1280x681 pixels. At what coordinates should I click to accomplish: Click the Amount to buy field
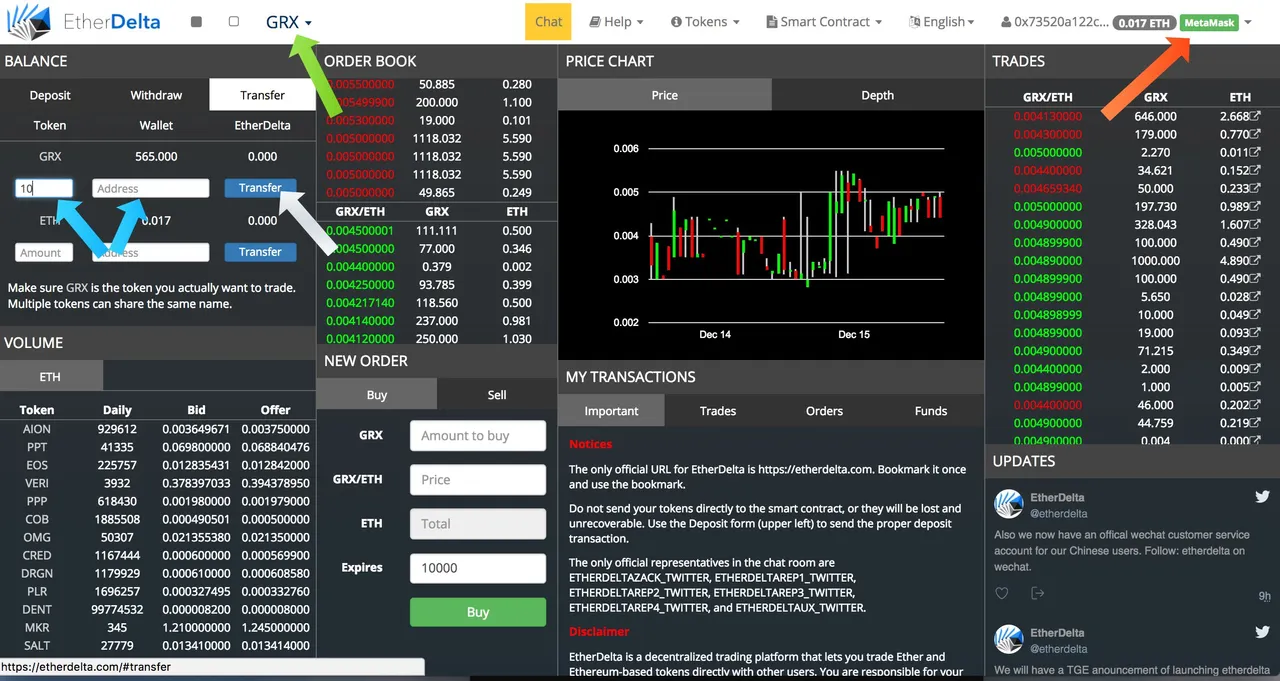[478, 436]
